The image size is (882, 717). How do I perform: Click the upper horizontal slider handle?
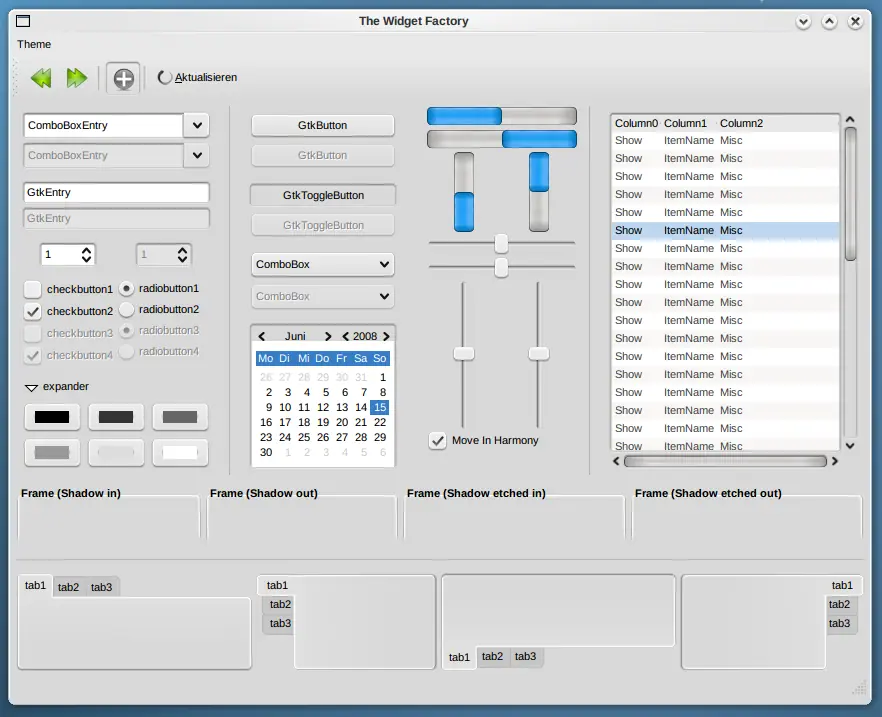[x=501, y=243]
